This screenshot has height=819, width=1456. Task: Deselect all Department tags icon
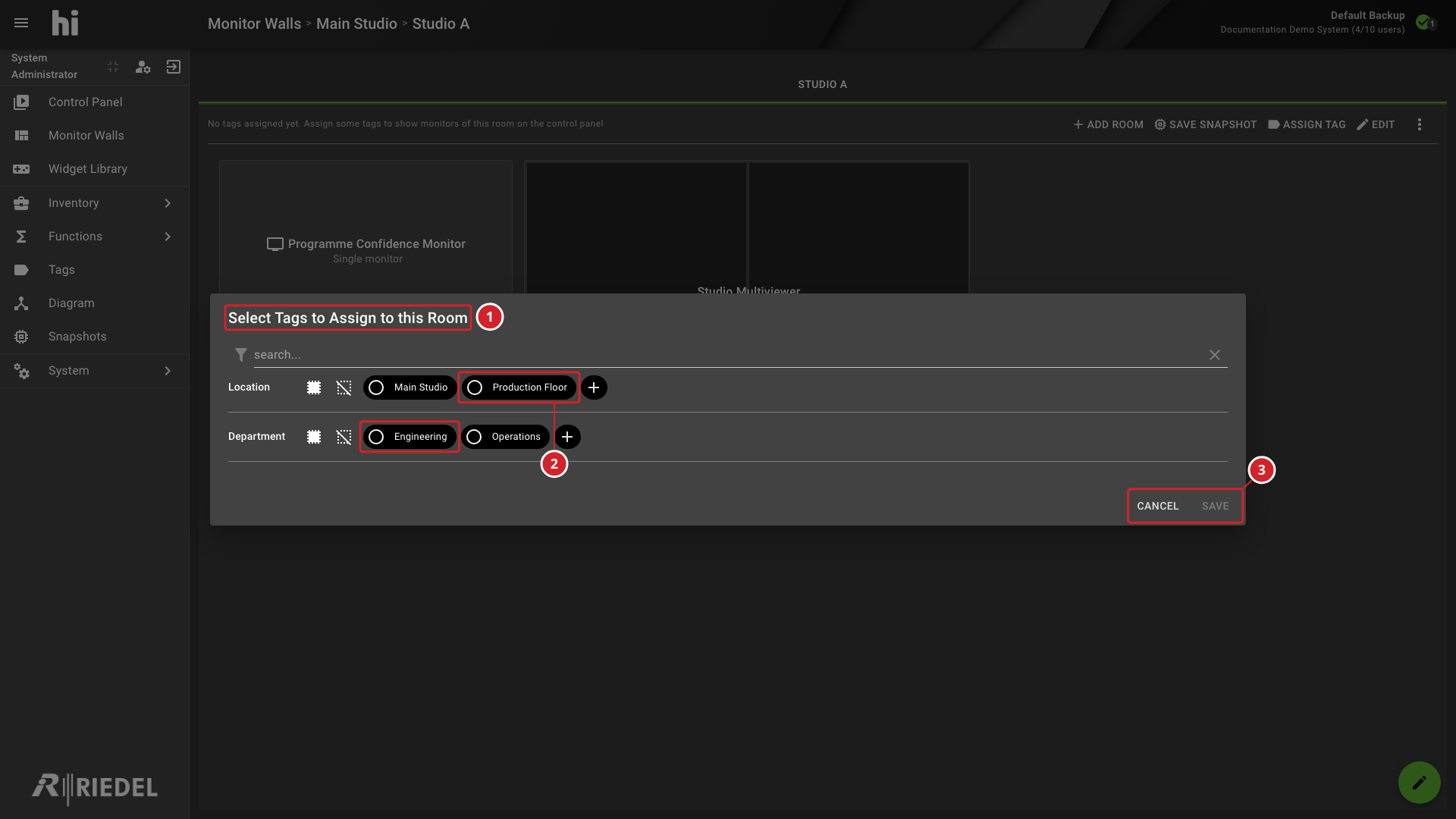coord(344,437)
